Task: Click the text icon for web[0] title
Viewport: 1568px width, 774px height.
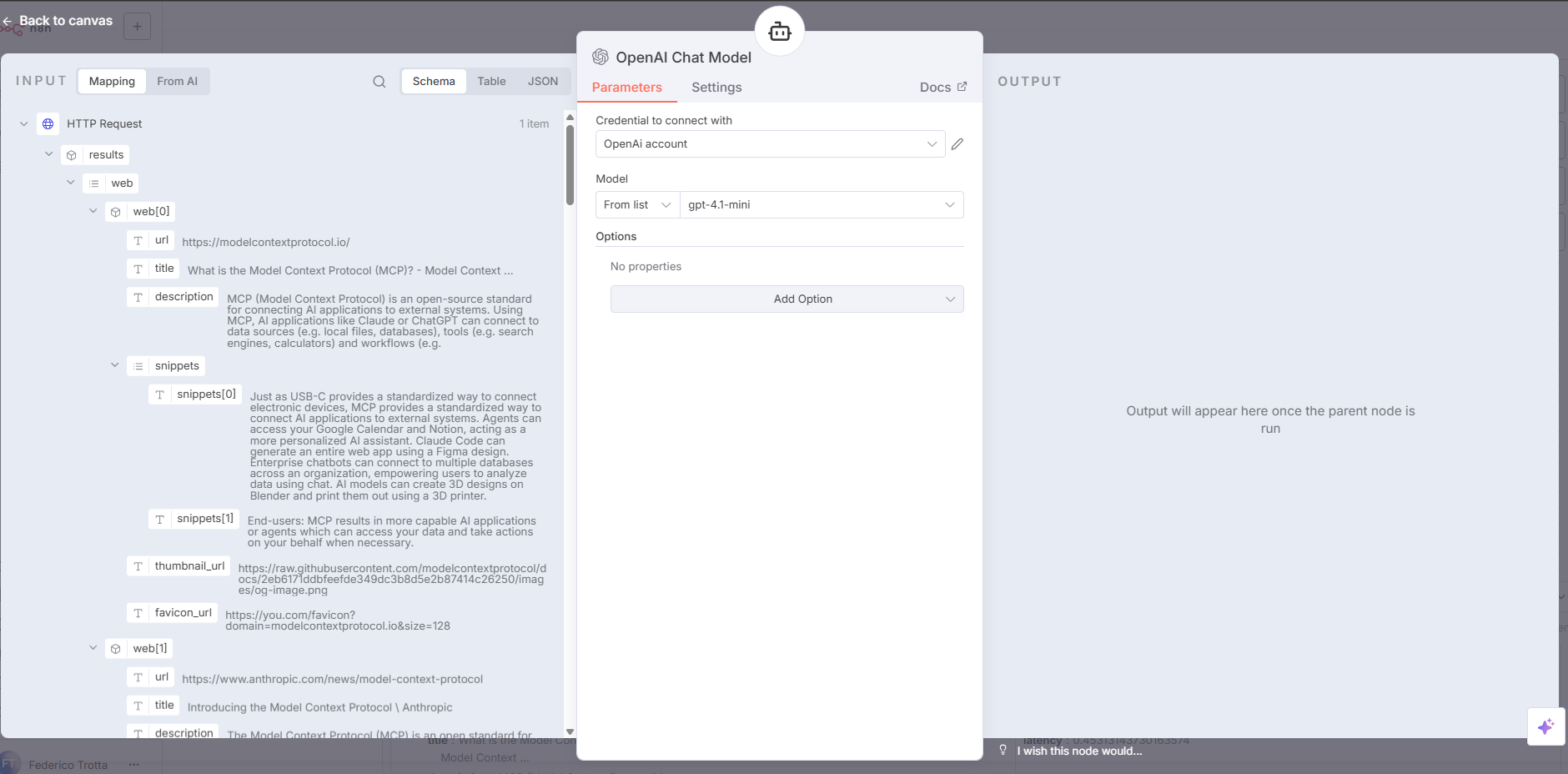Action: 138,269
